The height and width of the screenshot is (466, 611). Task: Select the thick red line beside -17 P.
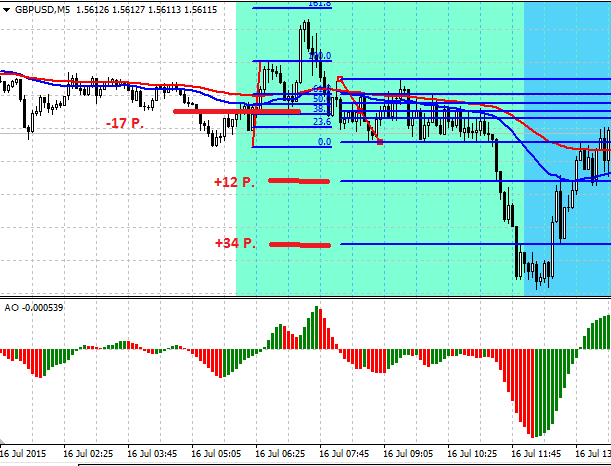pos(237,111)
